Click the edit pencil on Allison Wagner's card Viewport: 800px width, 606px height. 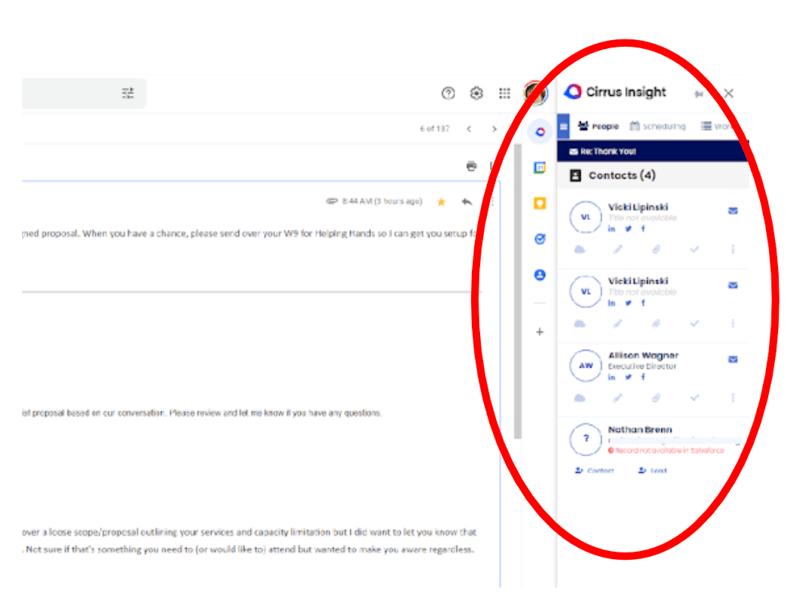(x=617, y=397)
